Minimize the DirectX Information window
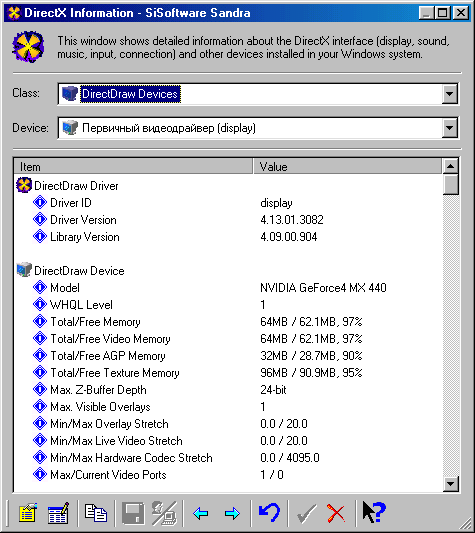 426,13
